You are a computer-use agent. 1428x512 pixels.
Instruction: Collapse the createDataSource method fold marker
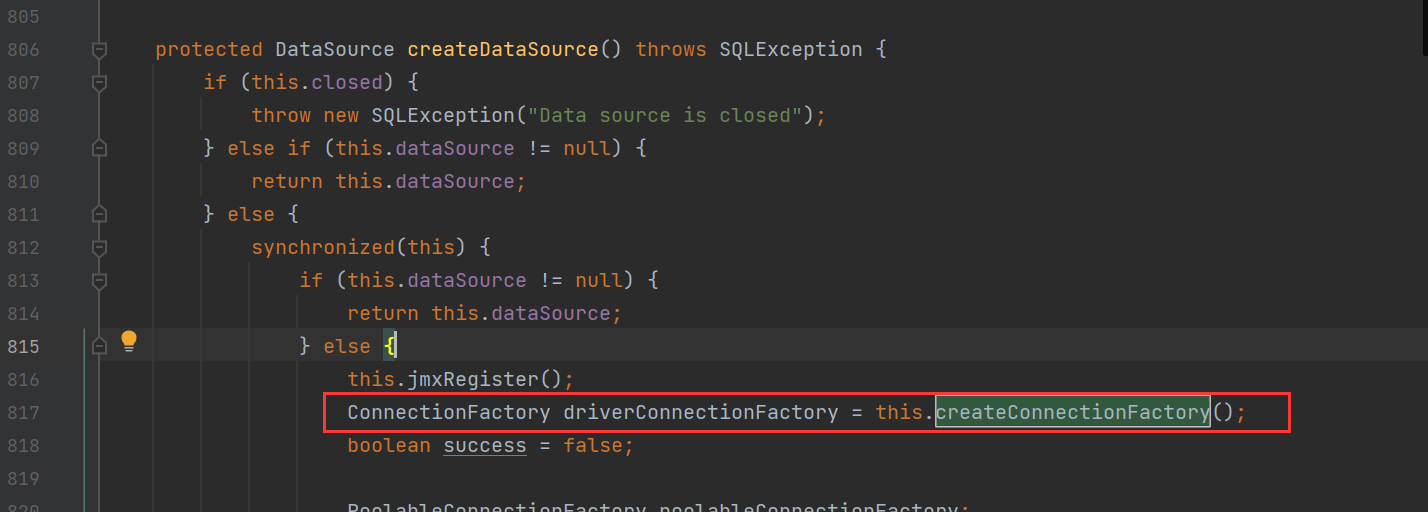99,49
